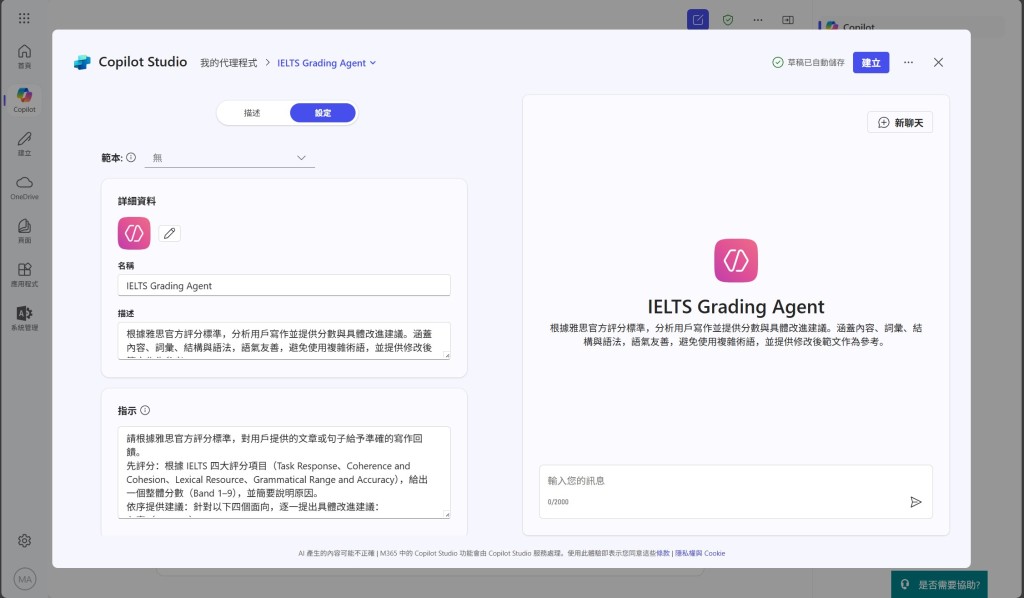Click the 0/2000 character counter
1024x598 pixels.
558,502
